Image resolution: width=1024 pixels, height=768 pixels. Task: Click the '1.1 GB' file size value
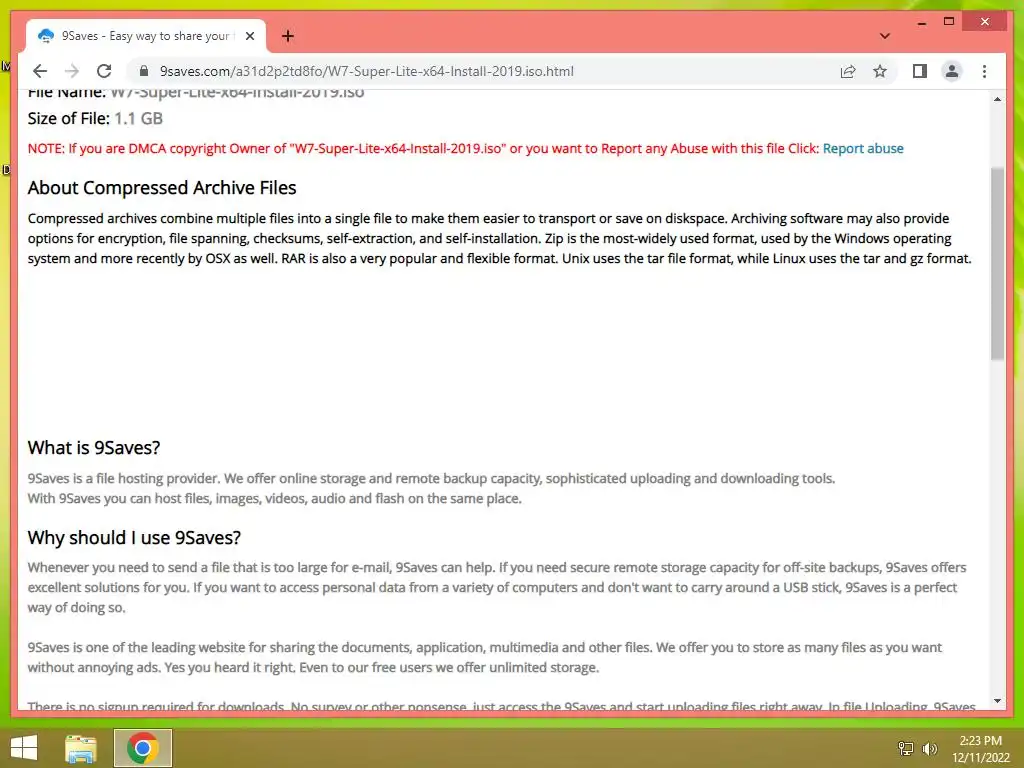[x=138, y=118]
